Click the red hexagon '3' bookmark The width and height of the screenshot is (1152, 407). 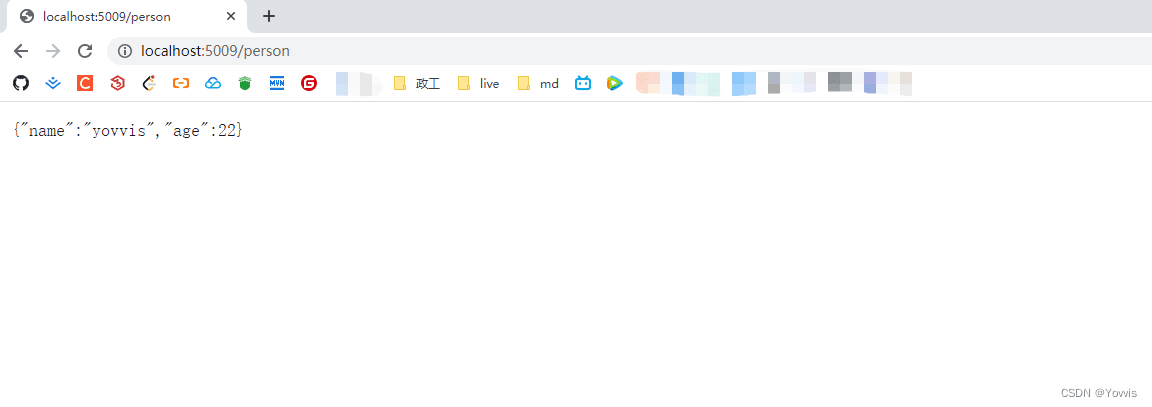point(117,83)
